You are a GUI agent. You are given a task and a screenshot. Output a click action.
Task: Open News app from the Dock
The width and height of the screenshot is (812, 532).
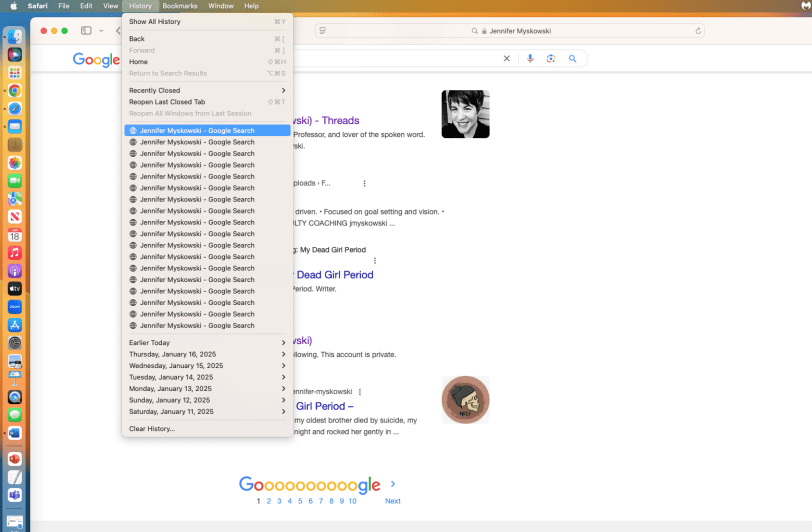point(14,217)
